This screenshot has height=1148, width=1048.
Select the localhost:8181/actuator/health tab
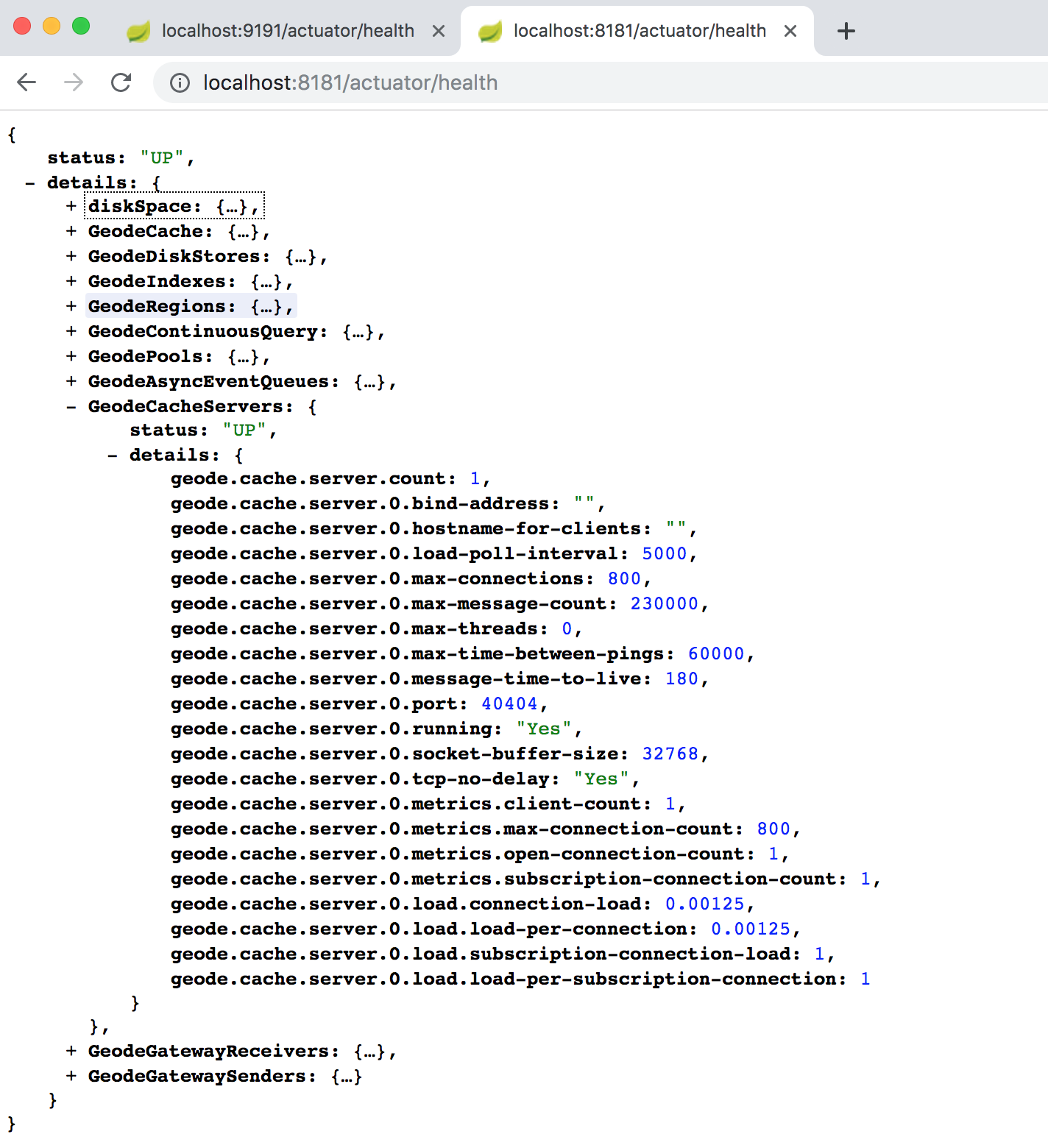point(640,31)
